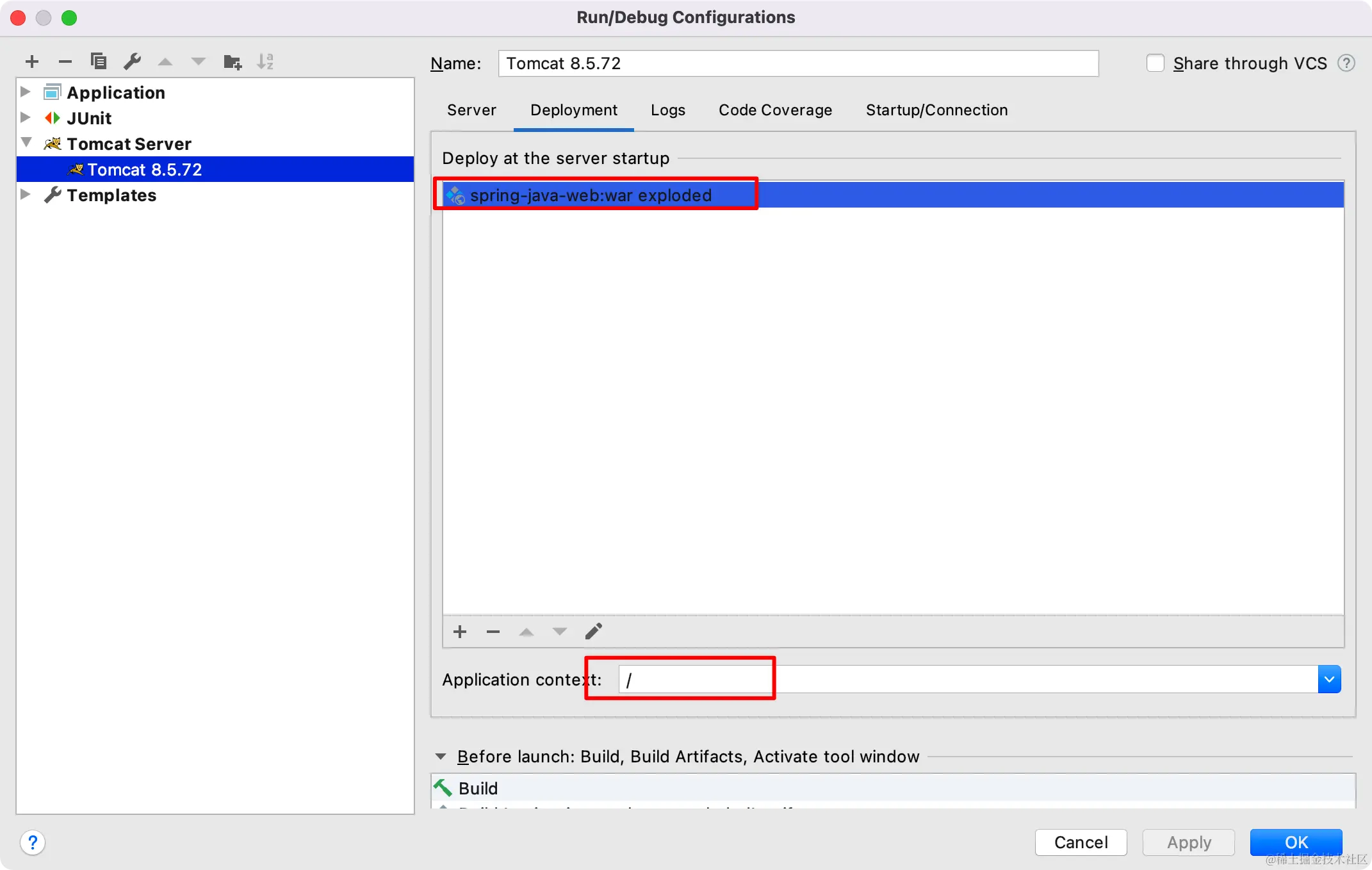Click the Cancel button
This screenshot has width=1372, height=870.
pos(1081,842)
